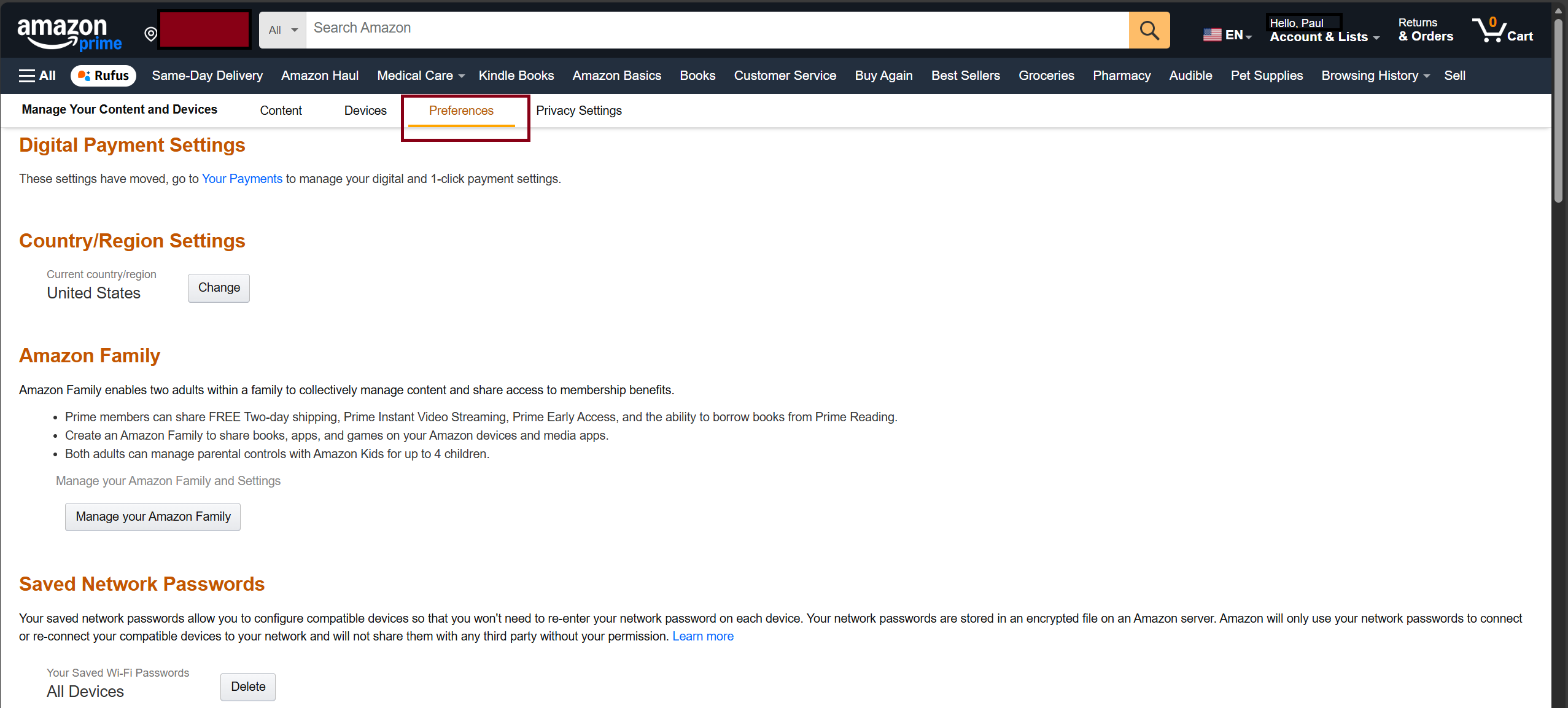Open the hamburger All menu
Viewport: 1568px width, 708px height.
click(x=37, y=76)
